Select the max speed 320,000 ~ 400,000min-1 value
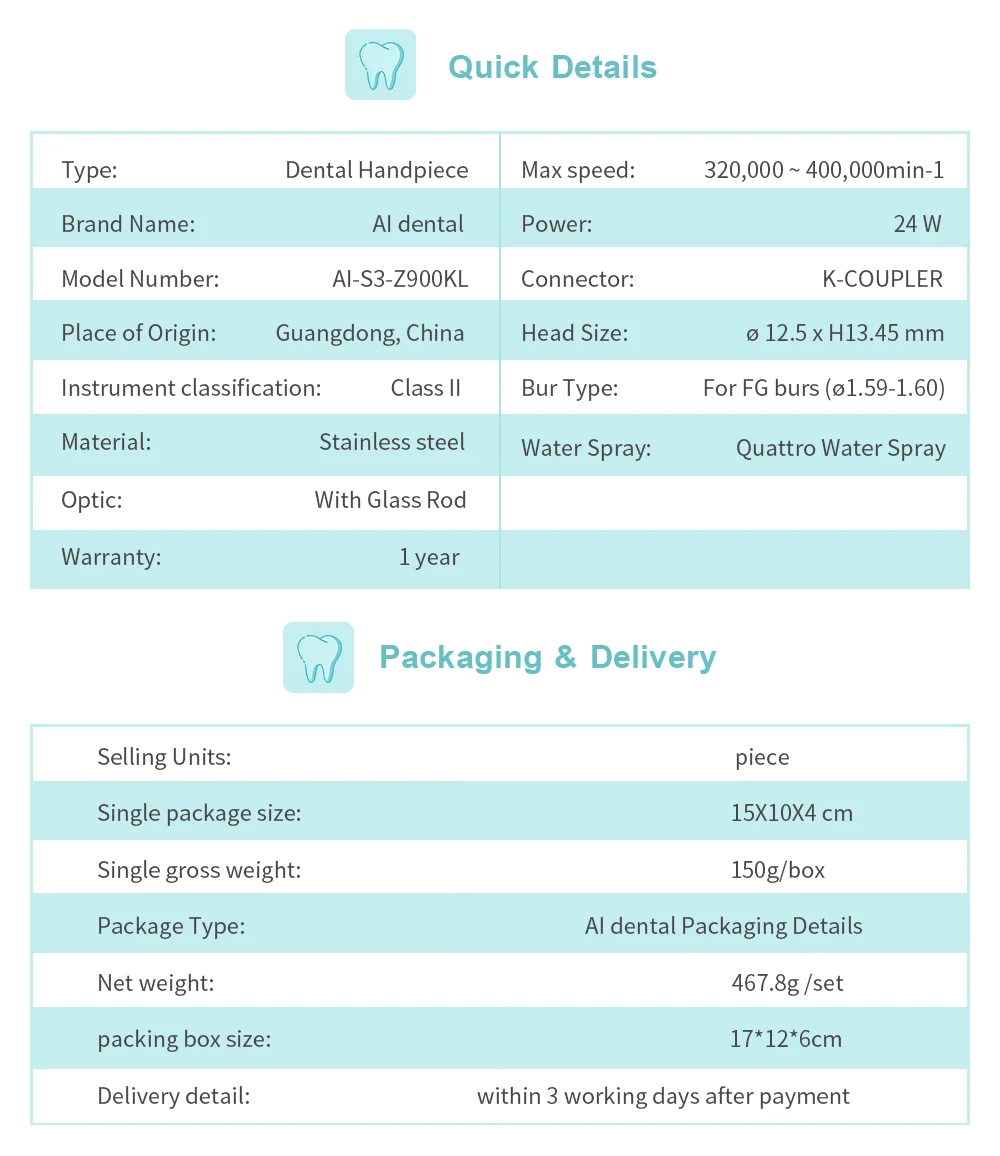The height and width of the screenshot is (1156, 1000). pyautogui.click(x=824, y=170)
